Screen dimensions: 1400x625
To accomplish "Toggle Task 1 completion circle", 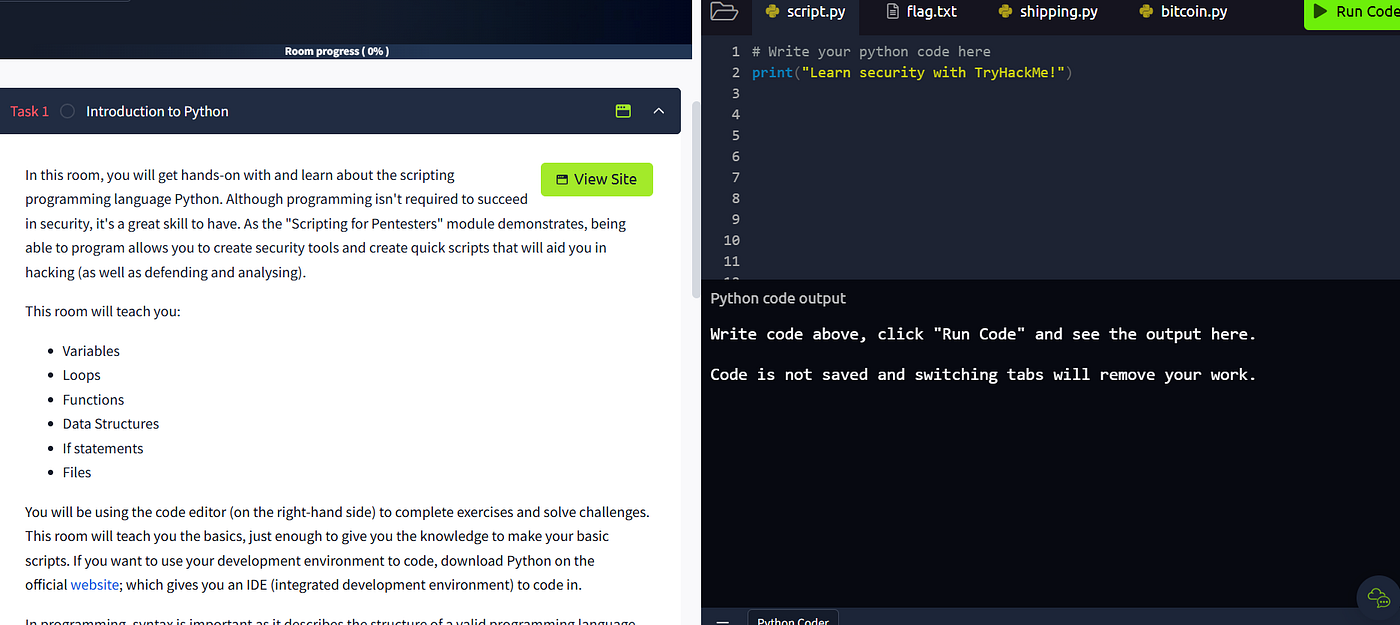I will pos(68,111).
